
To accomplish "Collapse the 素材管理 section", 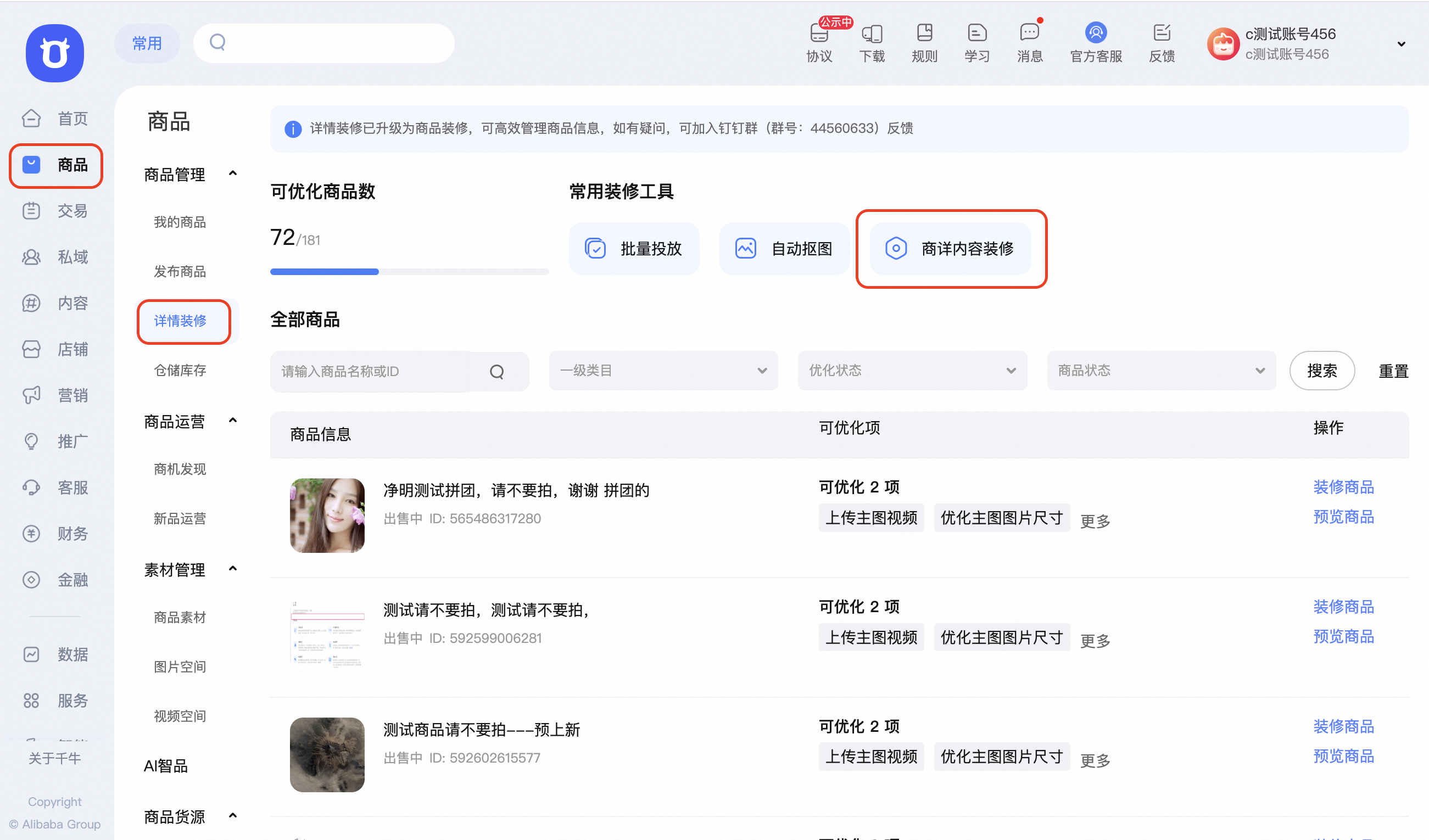I will coord(232,569).
